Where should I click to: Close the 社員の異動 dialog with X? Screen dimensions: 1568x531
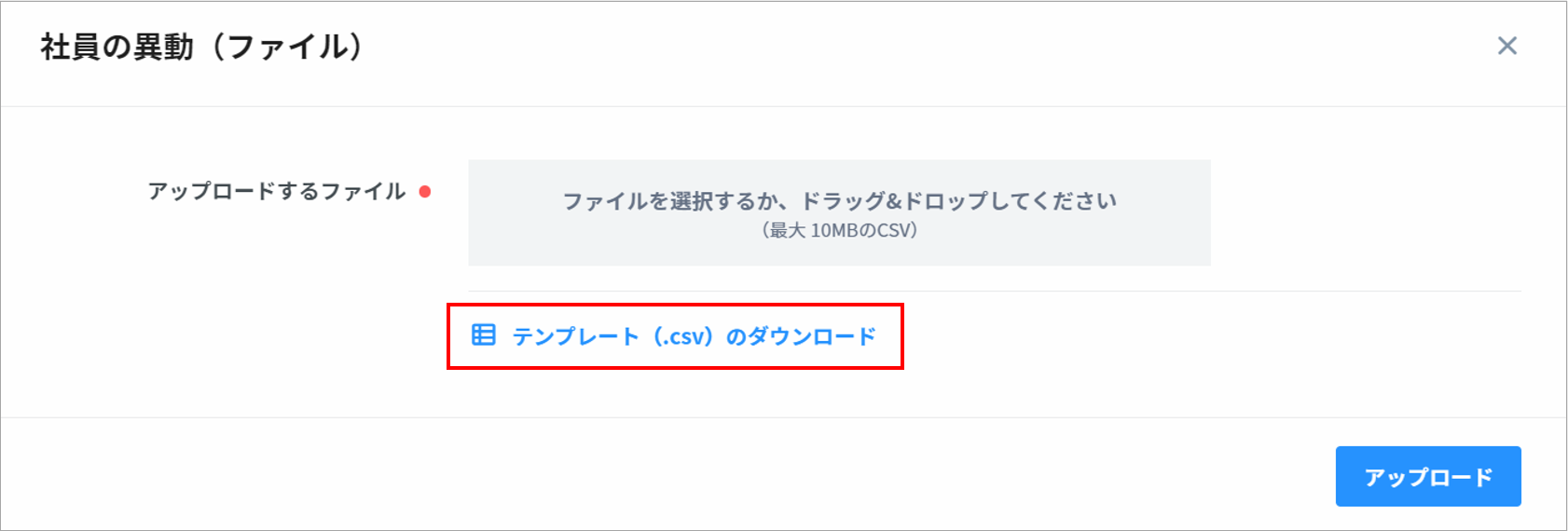point(1506,46)
